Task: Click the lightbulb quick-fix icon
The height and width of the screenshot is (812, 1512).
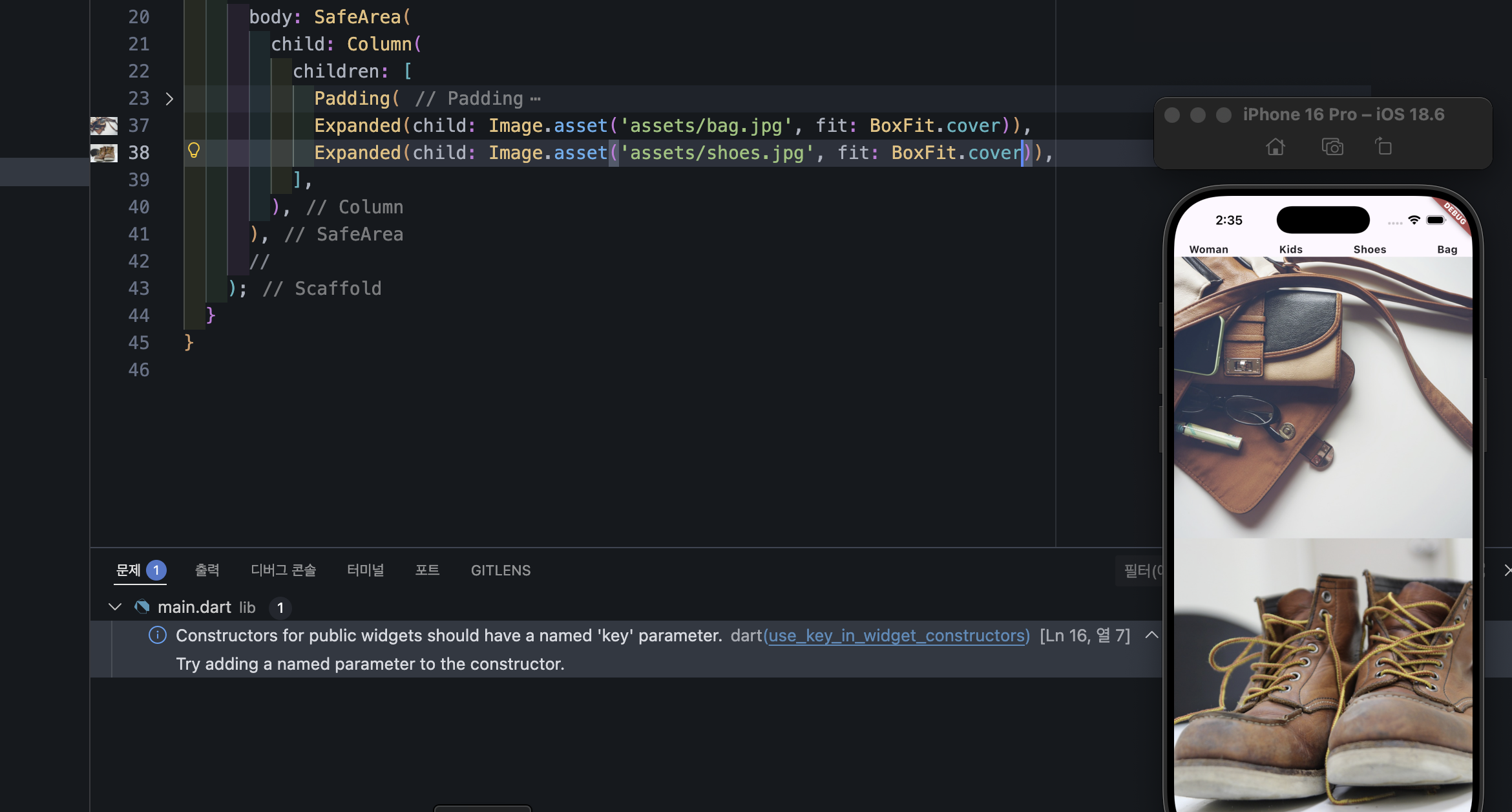Action: click(x=193, y=151)
